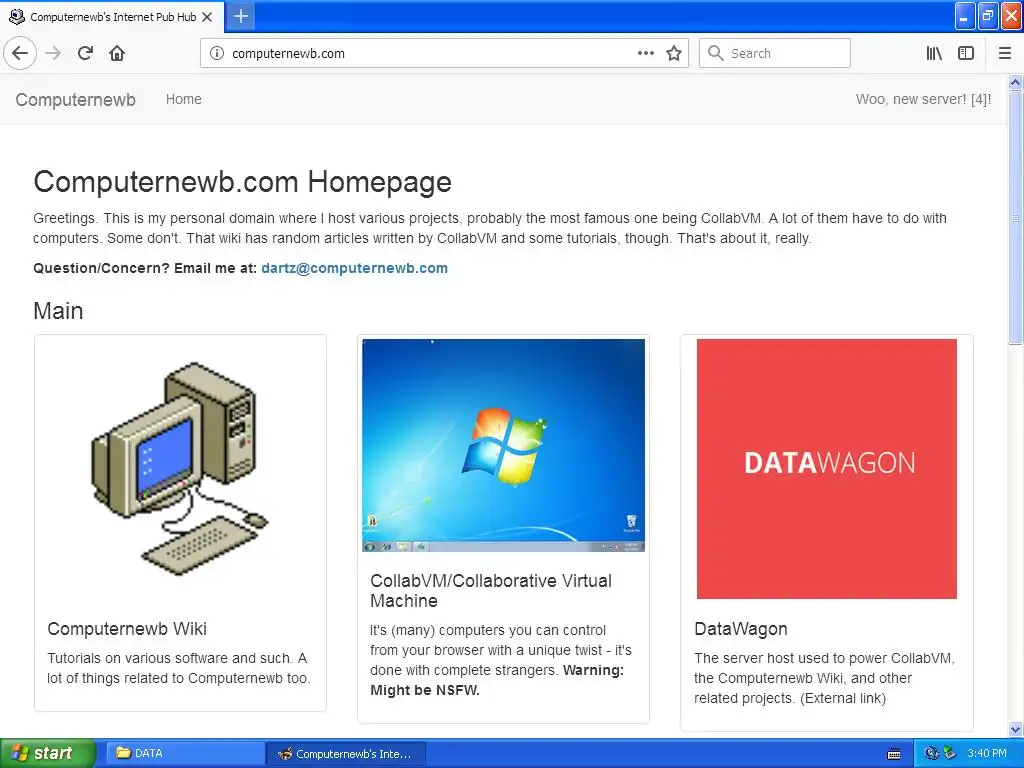Viewport: 1024px width, 768px height.
Task: Email link dartz@computernewb.com
Action: pyautogui.click(x=355, y=268)
